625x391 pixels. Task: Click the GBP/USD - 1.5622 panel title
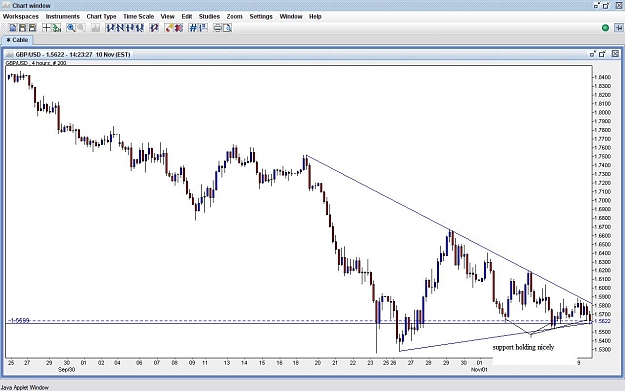pyautogui.click(x=73, y=55)
